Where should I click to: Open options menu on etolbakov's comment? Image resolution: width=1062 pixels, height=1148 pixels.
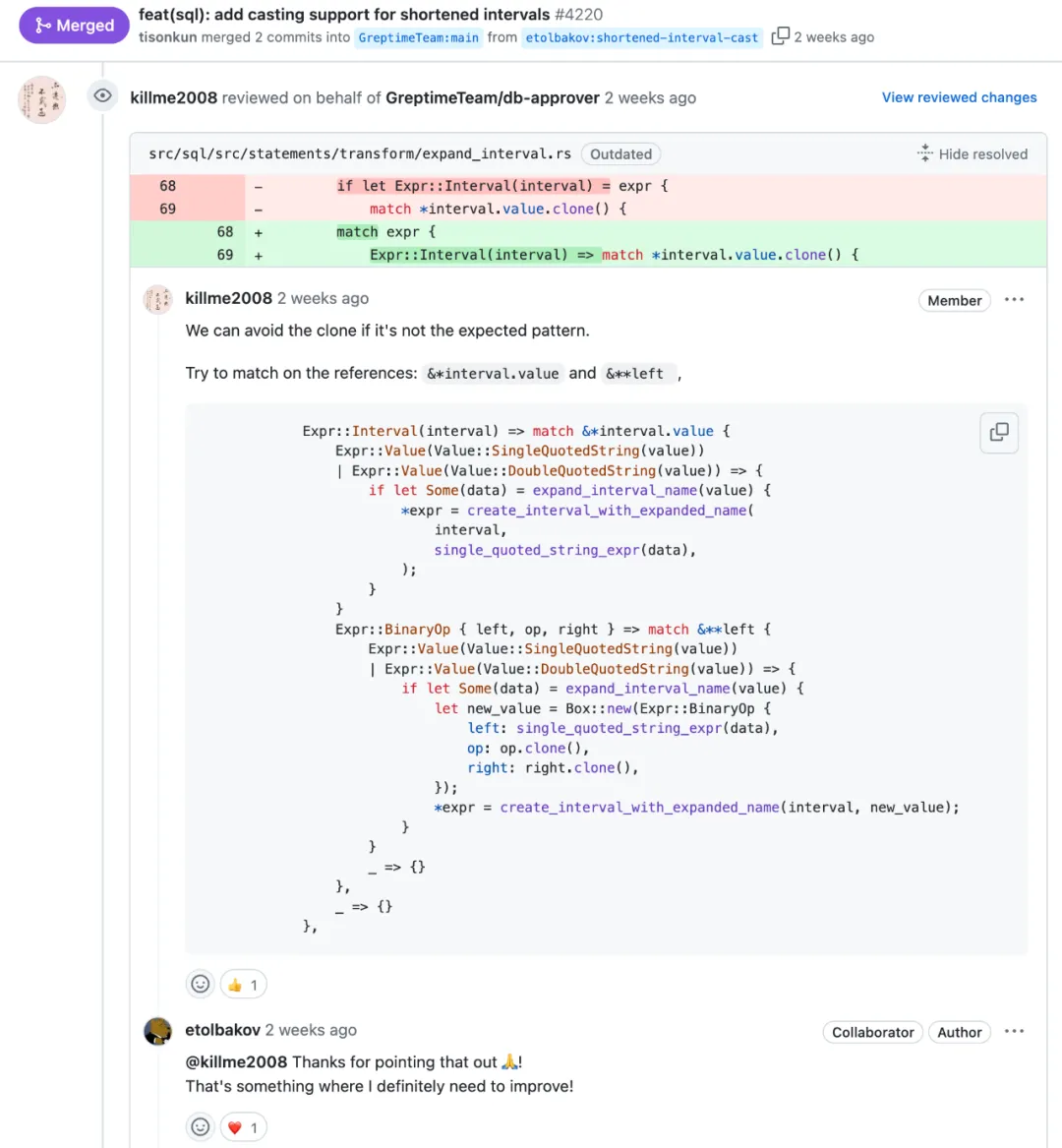1014,1031
